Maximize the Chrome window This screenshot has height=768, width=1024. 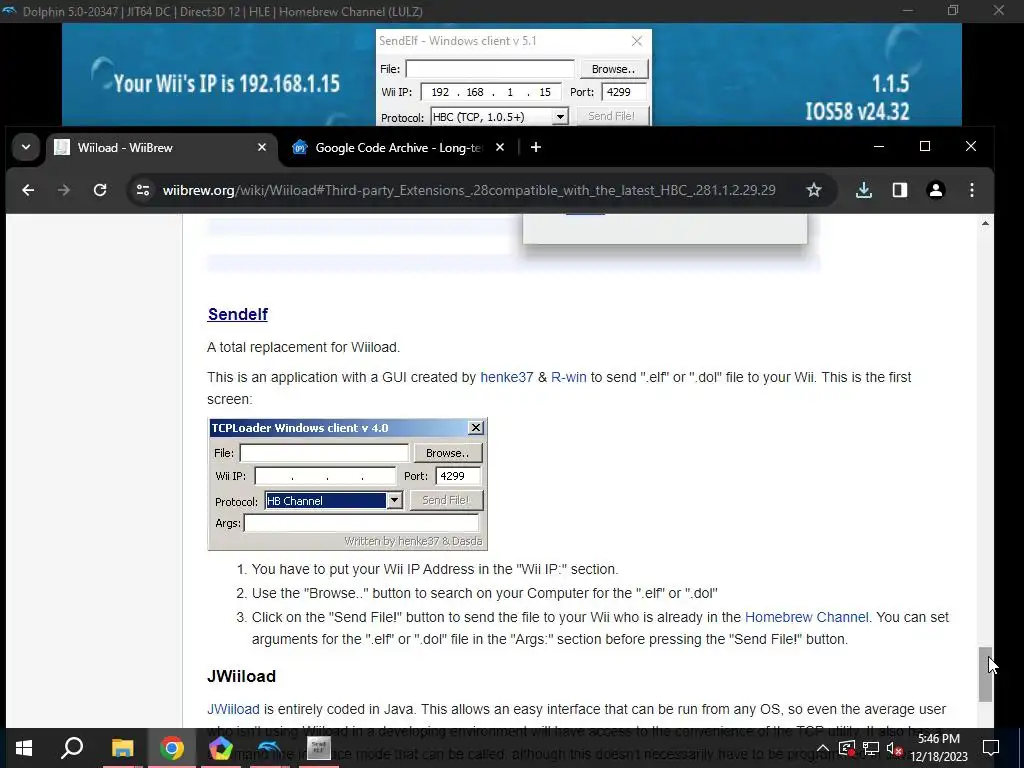click(x=925, y=147)
